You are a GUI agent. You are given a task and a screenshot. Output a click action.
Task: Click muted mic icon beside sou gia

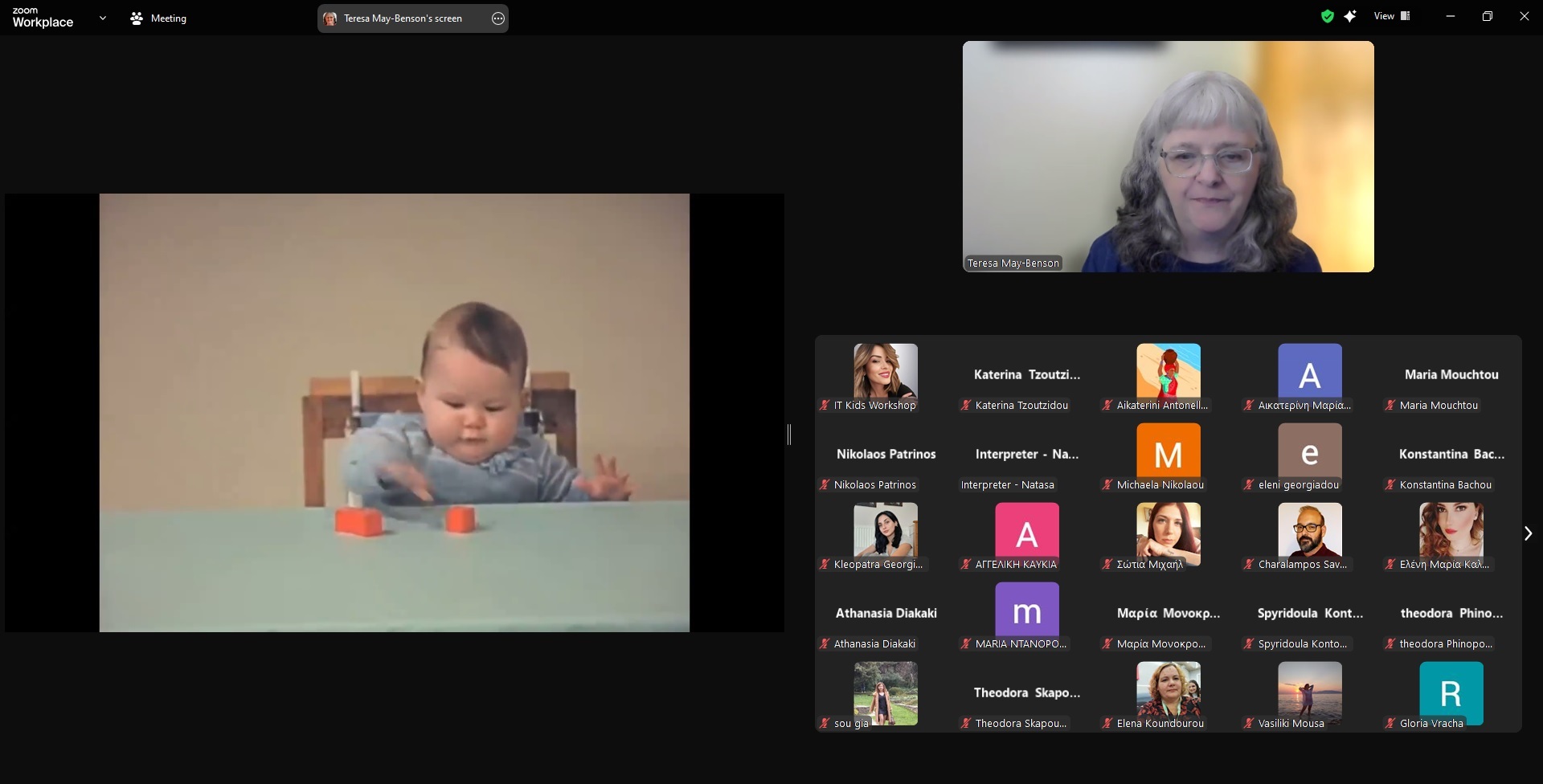(825, 724)
